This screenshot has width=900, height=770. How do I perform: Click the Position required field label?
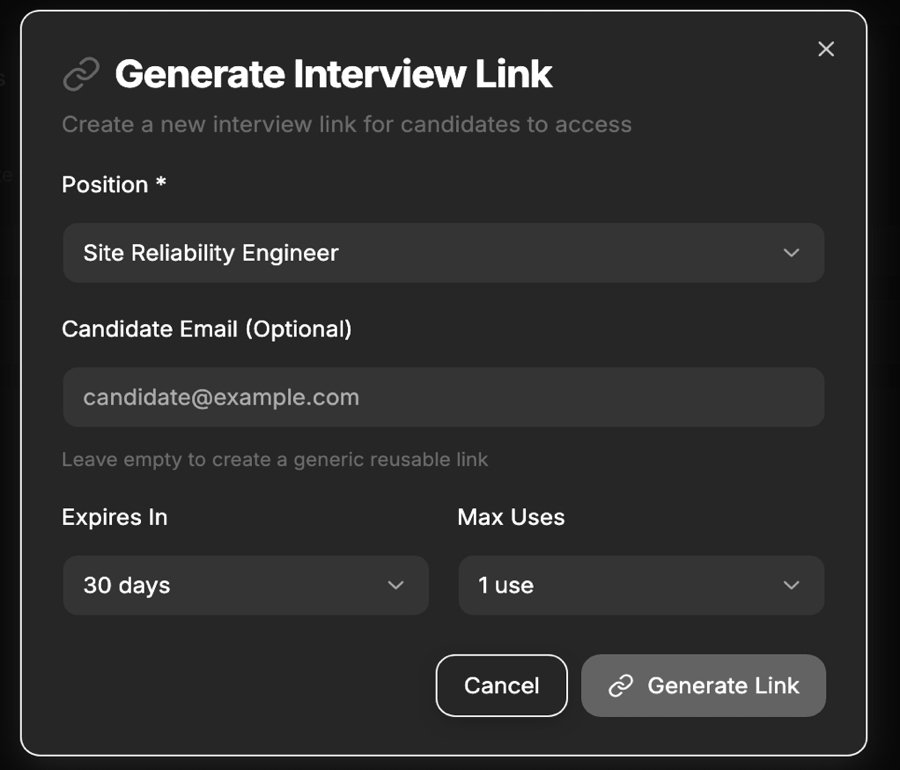pyautogui.click(x=113, y=185)
